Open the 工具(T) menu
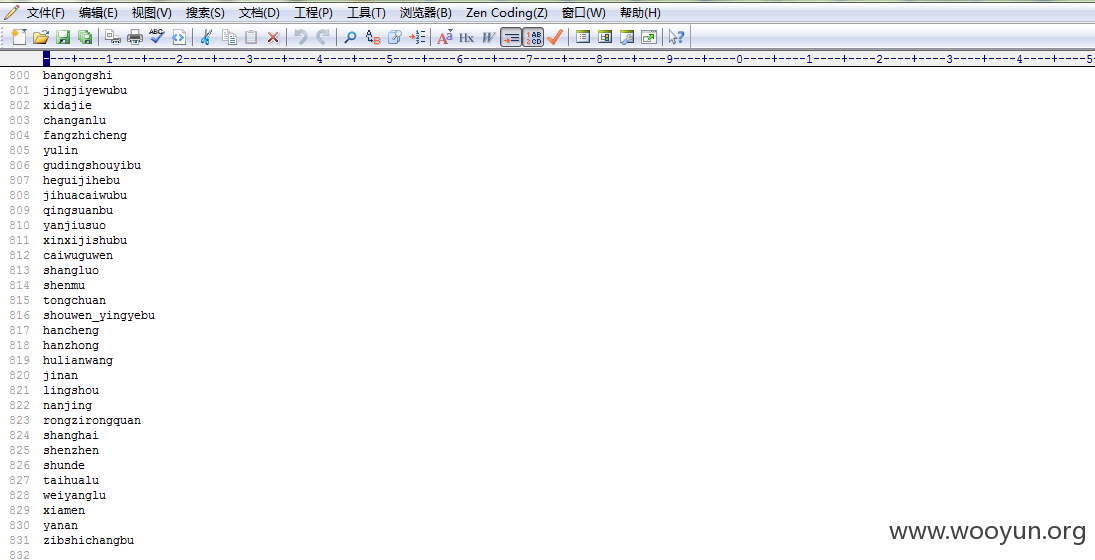Screen dimensions: 1095x560 (367, 13)
